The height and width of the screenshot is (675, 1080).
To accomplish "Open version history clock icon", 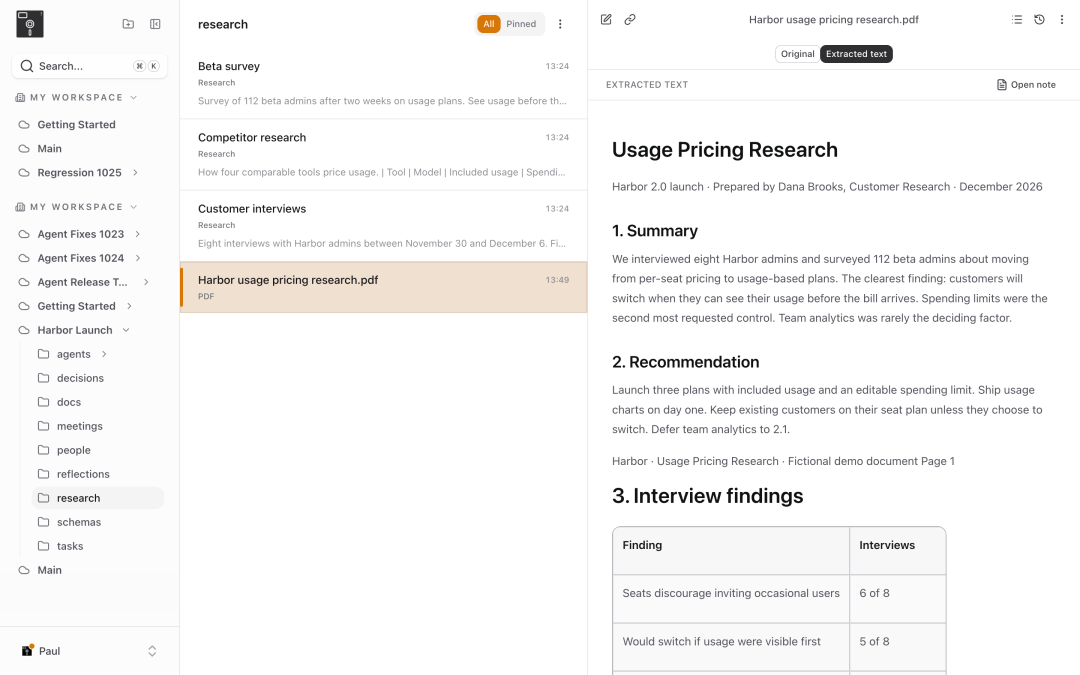I will click(x=1039, y=19).
